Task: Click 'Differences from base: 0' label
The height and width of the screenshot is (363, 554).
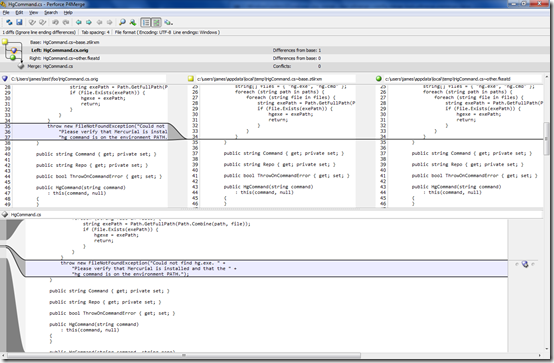Action: pos(297,58)
